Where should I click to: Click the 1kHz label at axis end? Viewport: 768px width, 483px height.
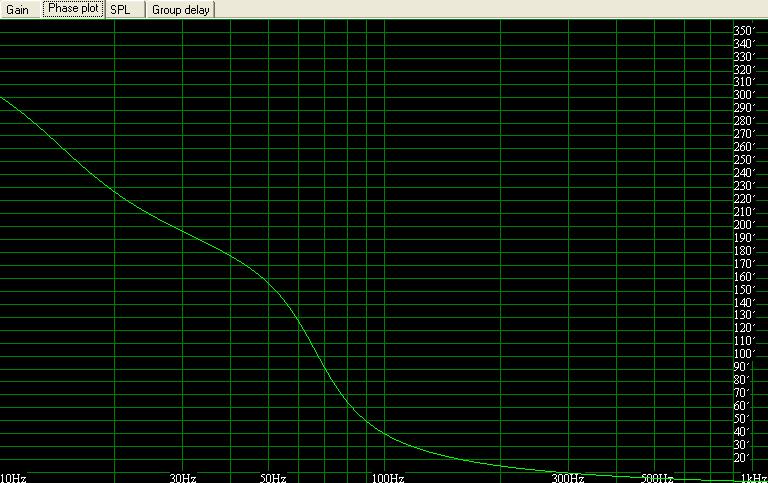(753, 477)
